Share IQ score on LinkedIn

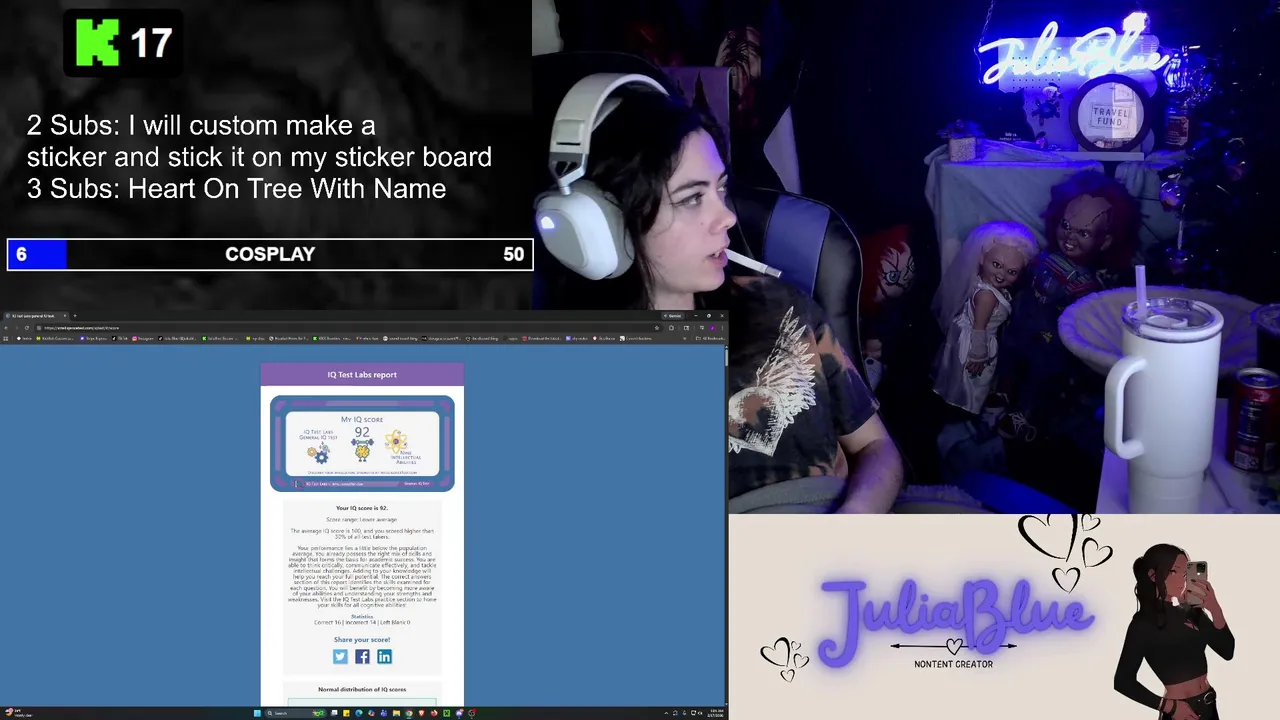coord(384,657)
